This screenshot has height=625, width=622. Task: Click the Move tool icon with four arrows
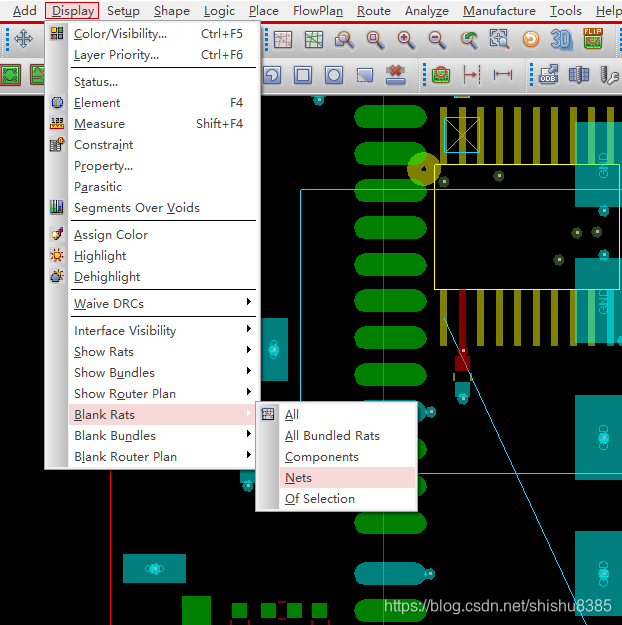(x=23, y=40)
